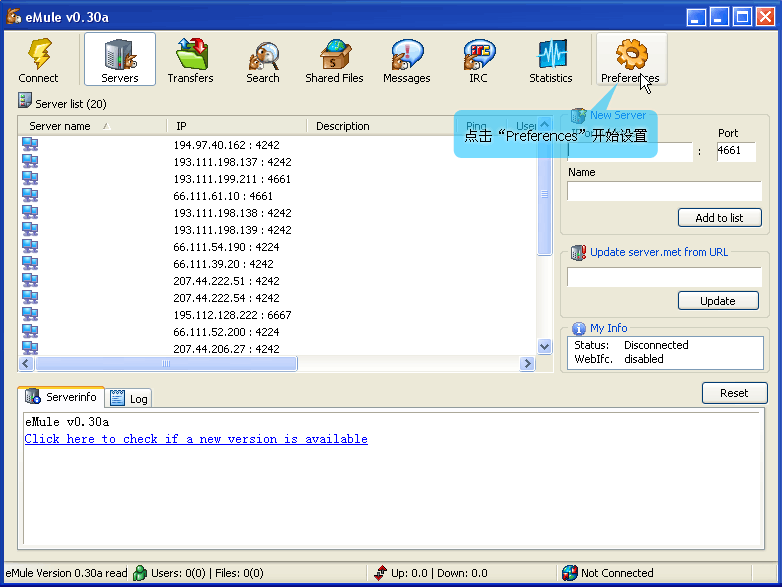Click server icon for 207.44.222.51 row
The height and width of the screenshot is (587, 782).
[x=30, y=280]
